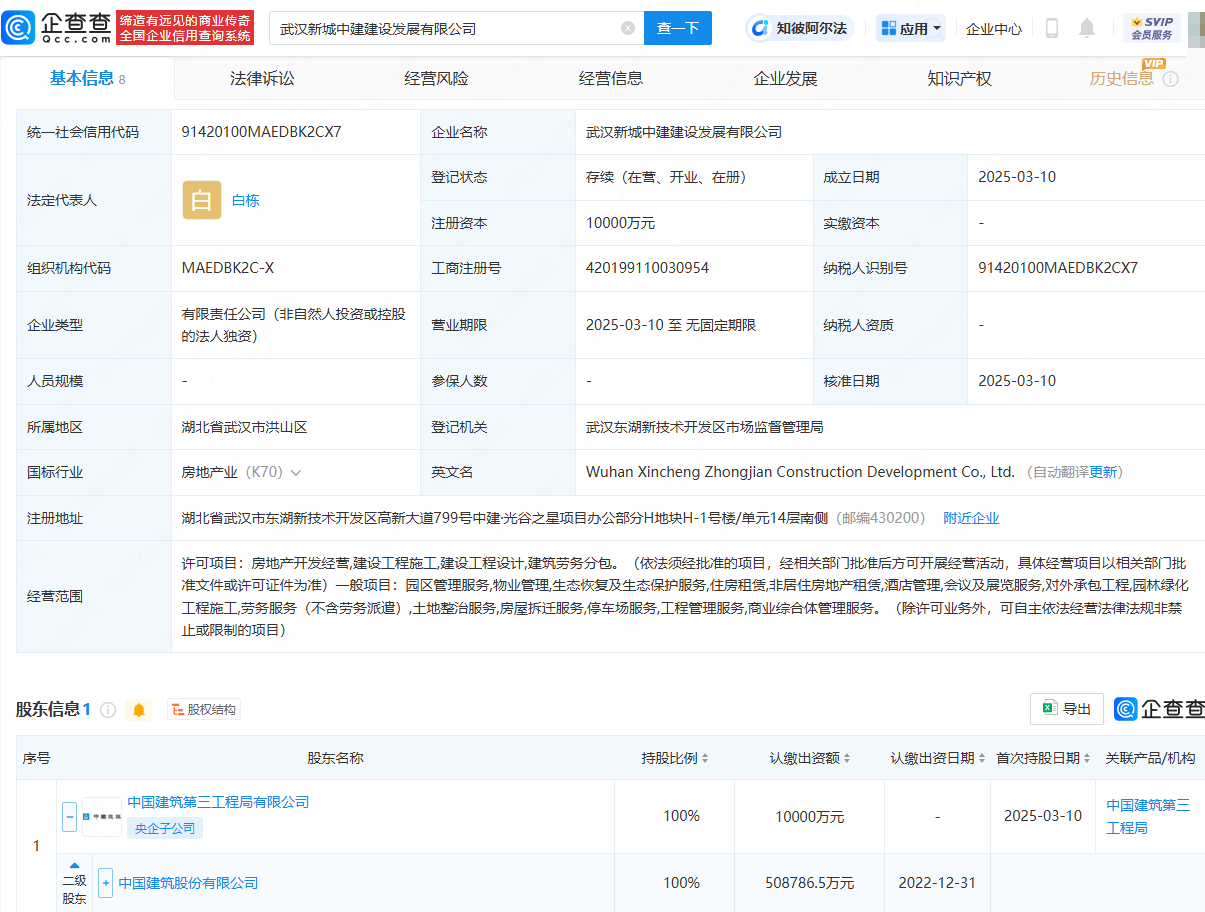
Task: Click the 白 avatar badge
Action: 201,200
